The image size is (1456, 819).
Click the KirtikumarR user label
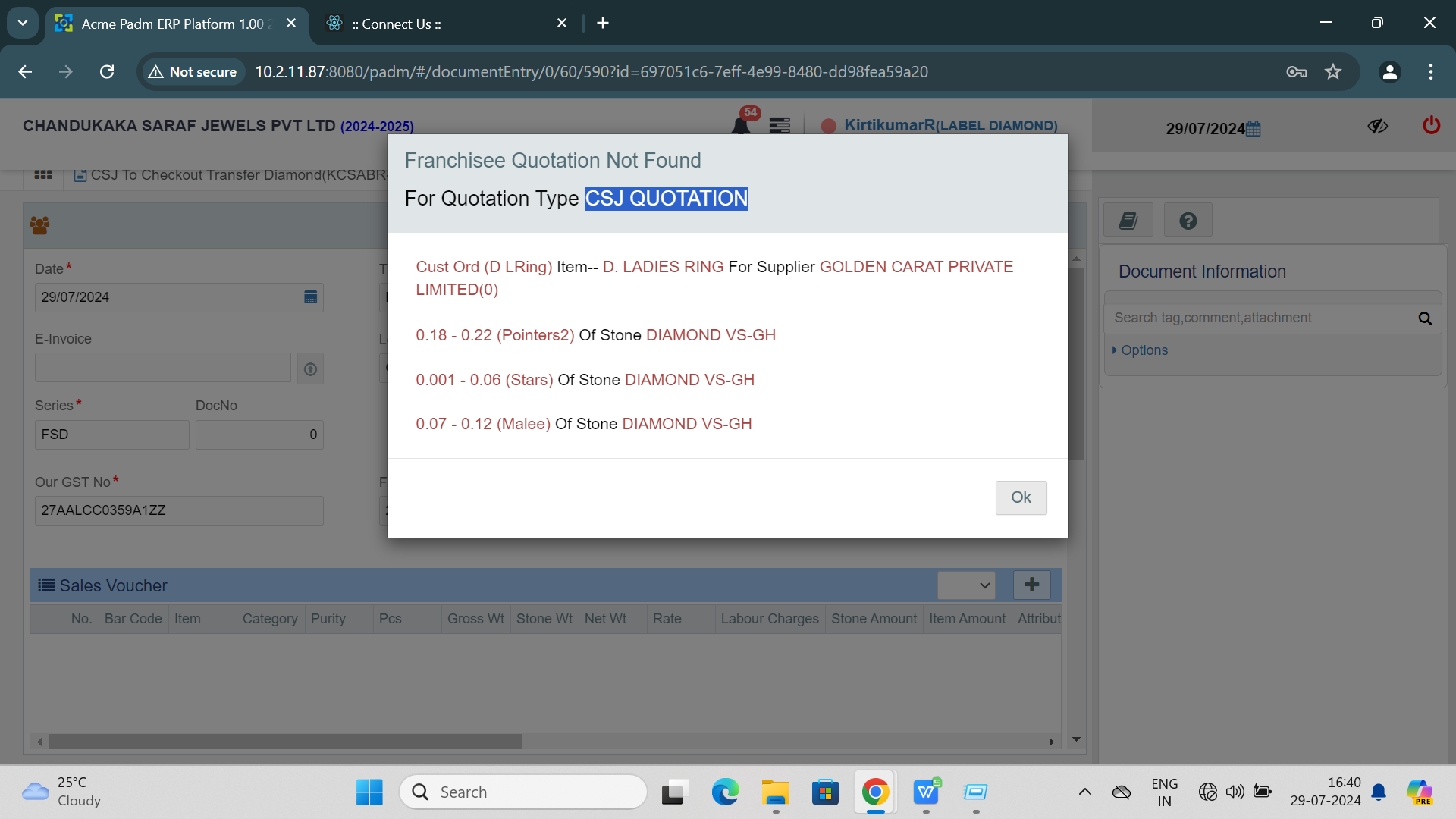point(950,125)
